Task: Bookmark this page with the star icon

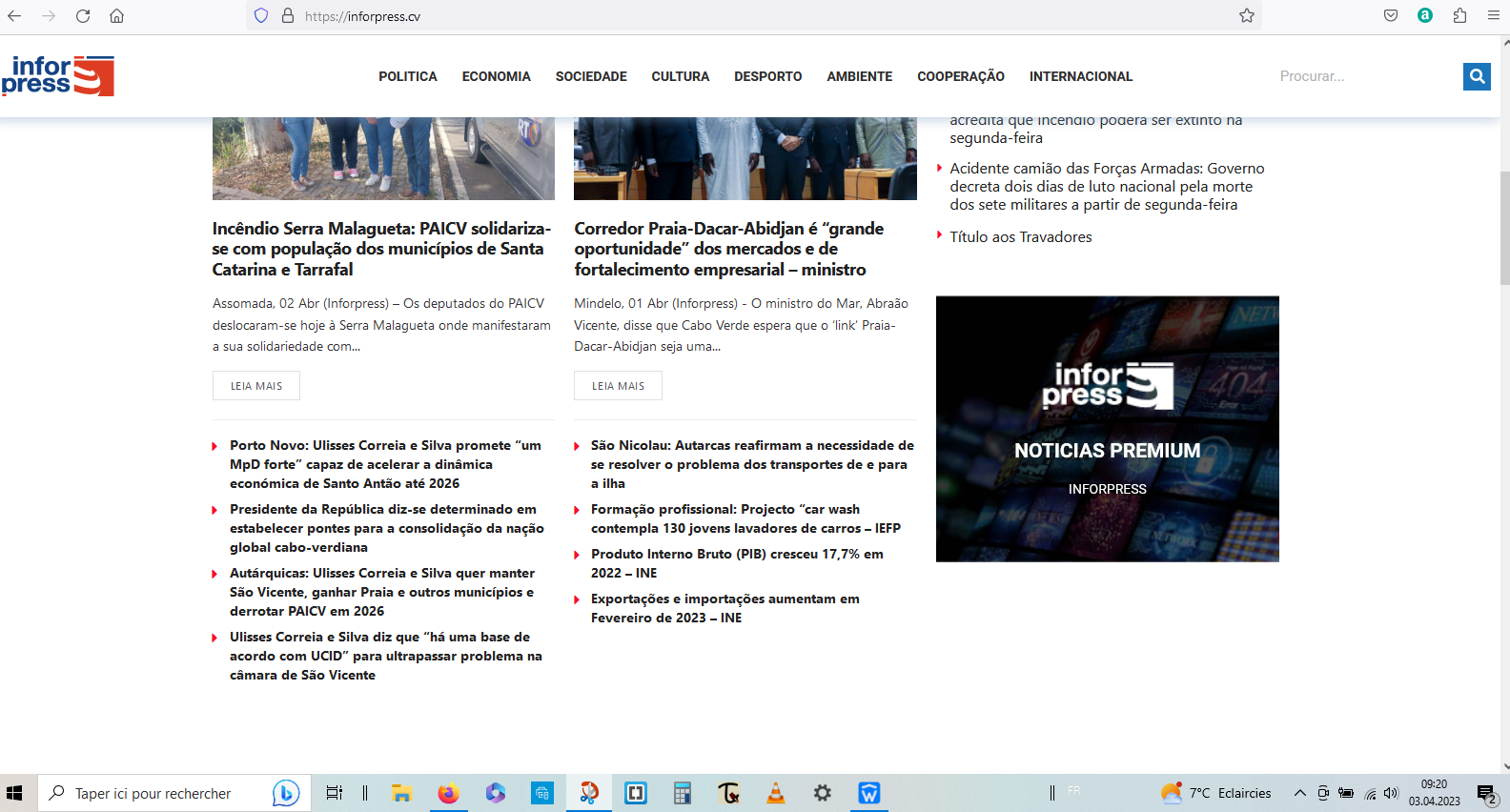Action: (1246, 16)
